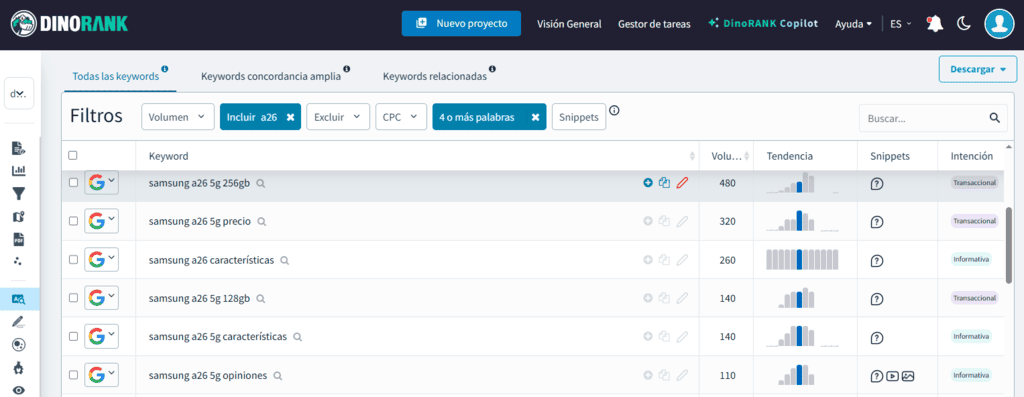
Task: Search magnifier next to samsung a26 5g precio
Action: pos(261,222)
